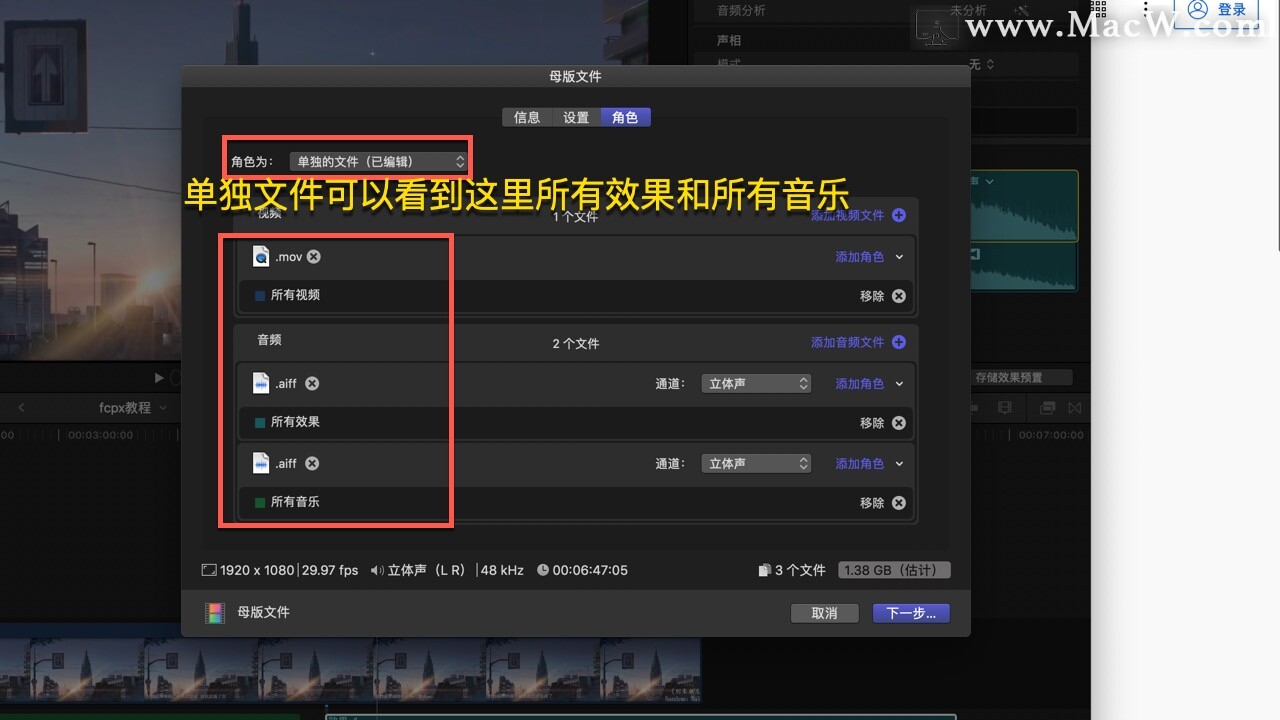Click the clock icon beside 00:06:47:05
Image resolution: width=1280 pixels, height=720 pixels.
pyautogui.click(x=543, y=570)
